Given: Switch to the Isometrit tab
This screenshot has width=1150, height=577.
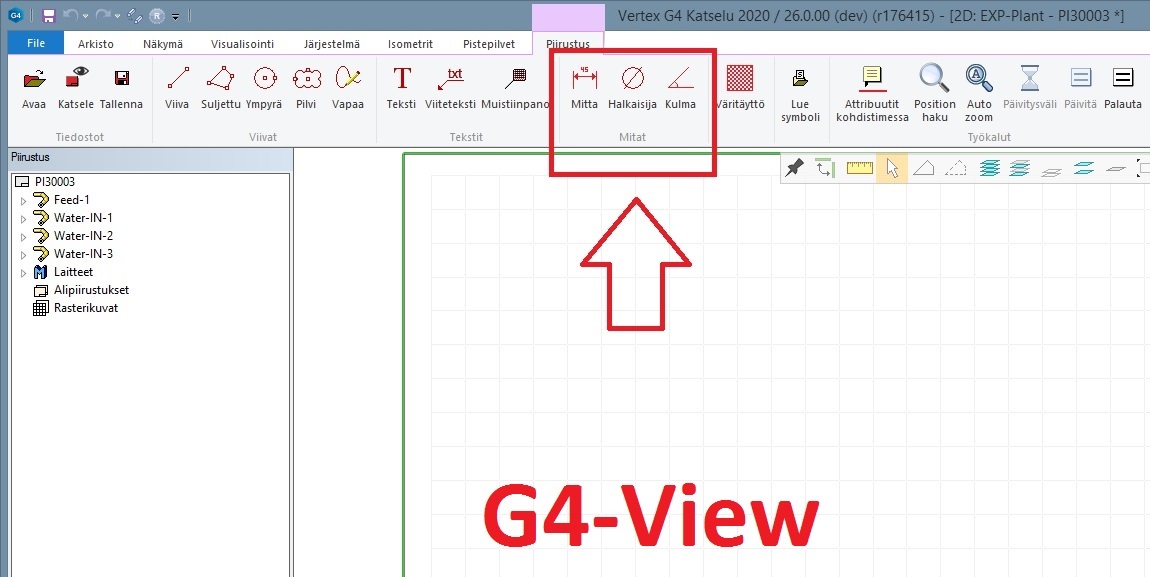Looking at the screenshot, I should tap(411, 44).
